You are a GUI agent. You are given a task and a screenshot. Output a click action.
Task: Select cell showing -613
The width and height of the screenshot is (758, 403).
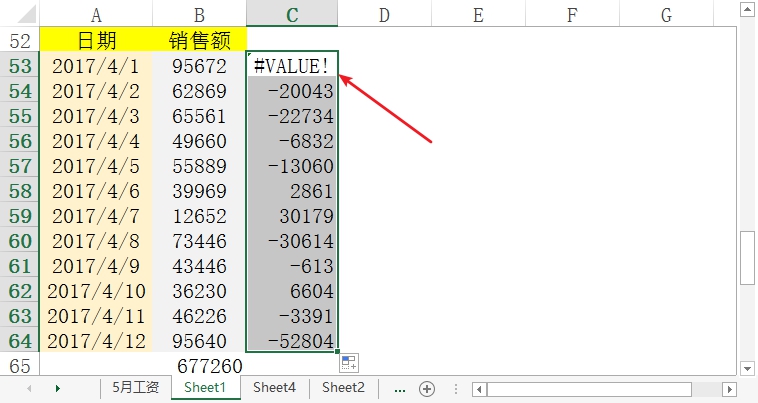tap(292, 266)
